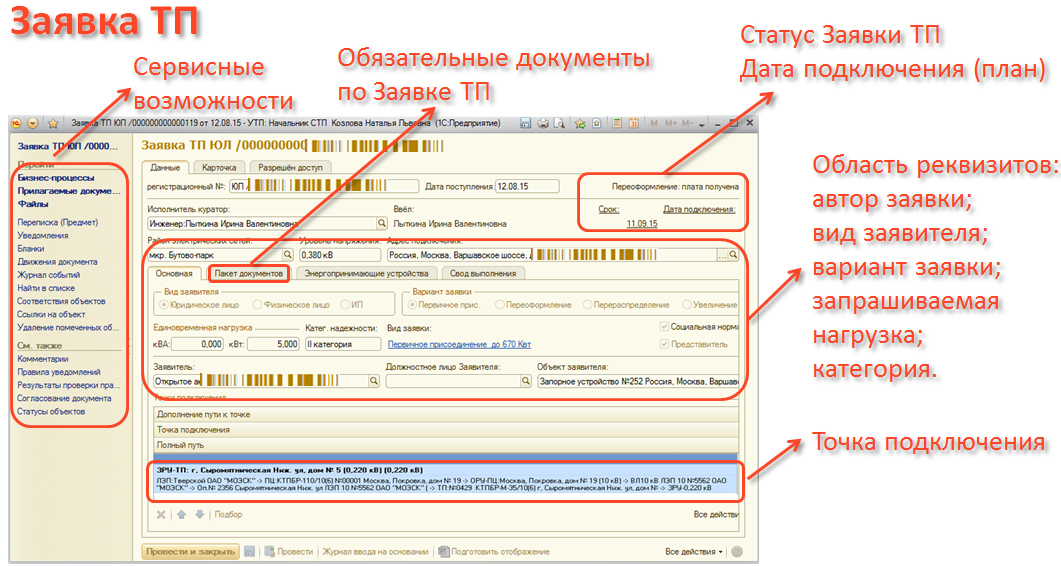The height and width of the screenshot is (566, 1061).
Task: Select the Физическое лицо radio button
Action: [x=258, y=304]
